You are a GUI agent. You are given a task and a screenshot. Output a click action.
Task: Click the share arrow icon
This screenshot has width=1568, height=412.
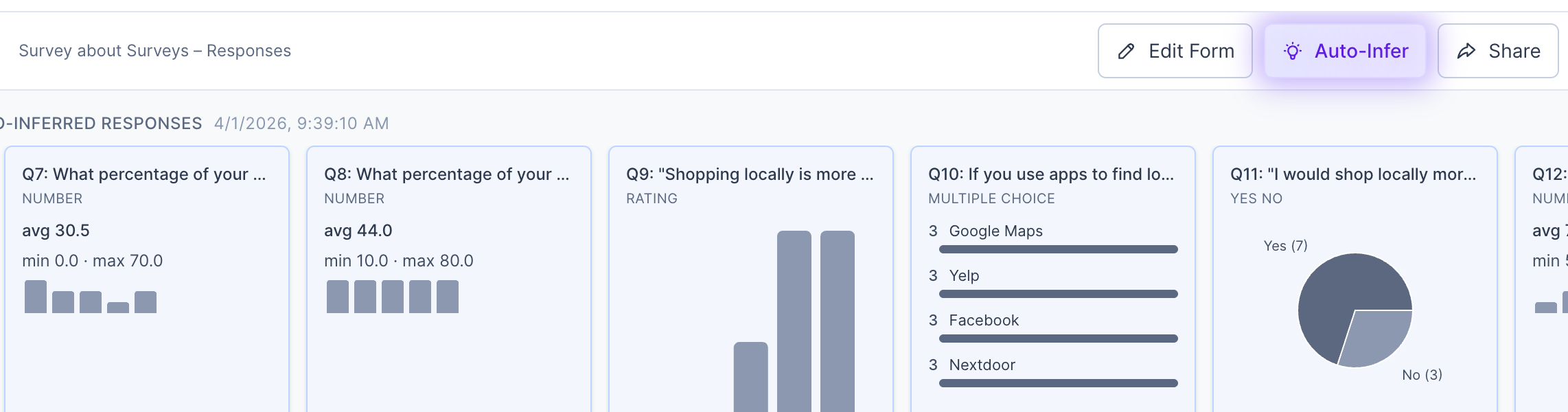point(1466,51)
